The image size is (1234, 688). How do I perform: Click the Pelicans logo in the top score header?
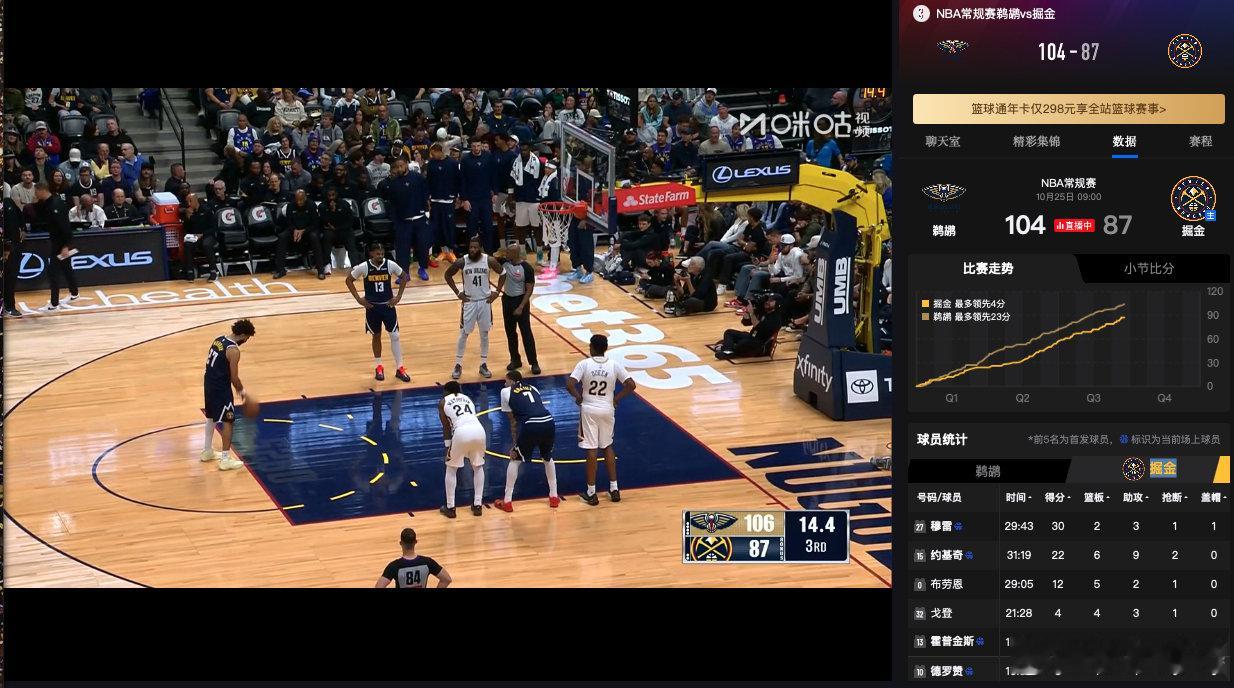click(952, 48)
